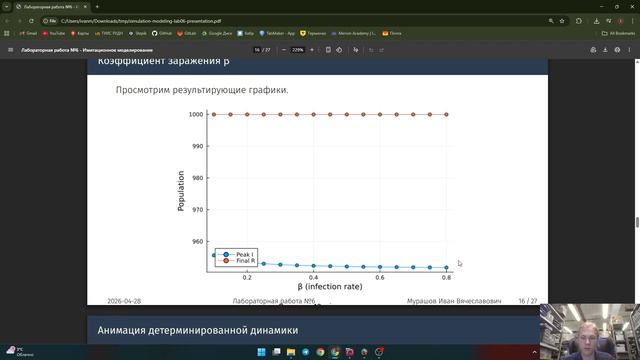Click the Windows Start button
This screenshot has width=640, height=360.
[x=261, y=352]
